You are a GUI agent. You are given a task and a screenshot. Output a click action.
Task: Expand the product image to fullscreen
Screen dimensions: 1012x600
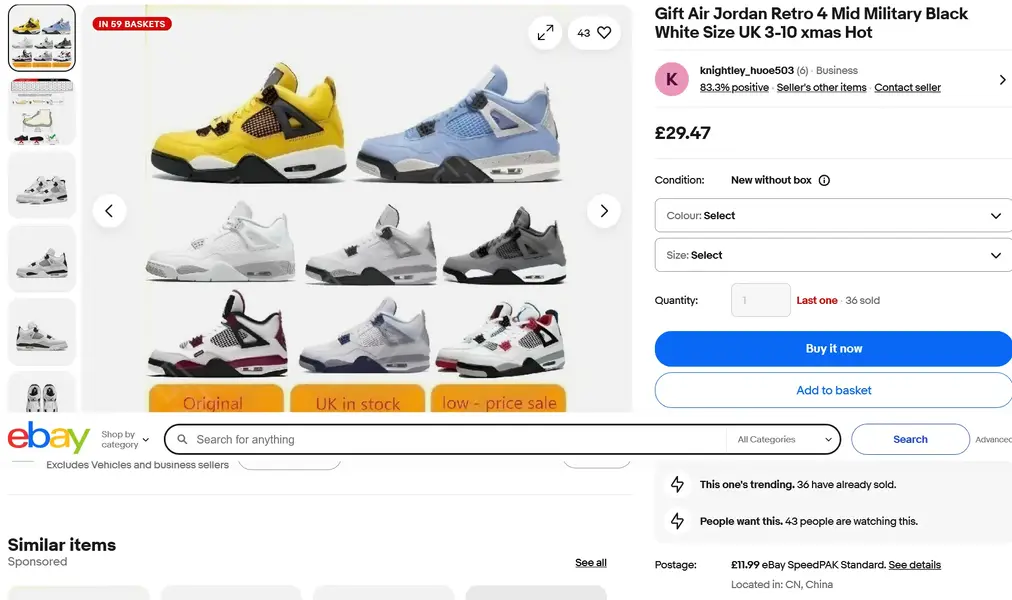tap(545, 33)
